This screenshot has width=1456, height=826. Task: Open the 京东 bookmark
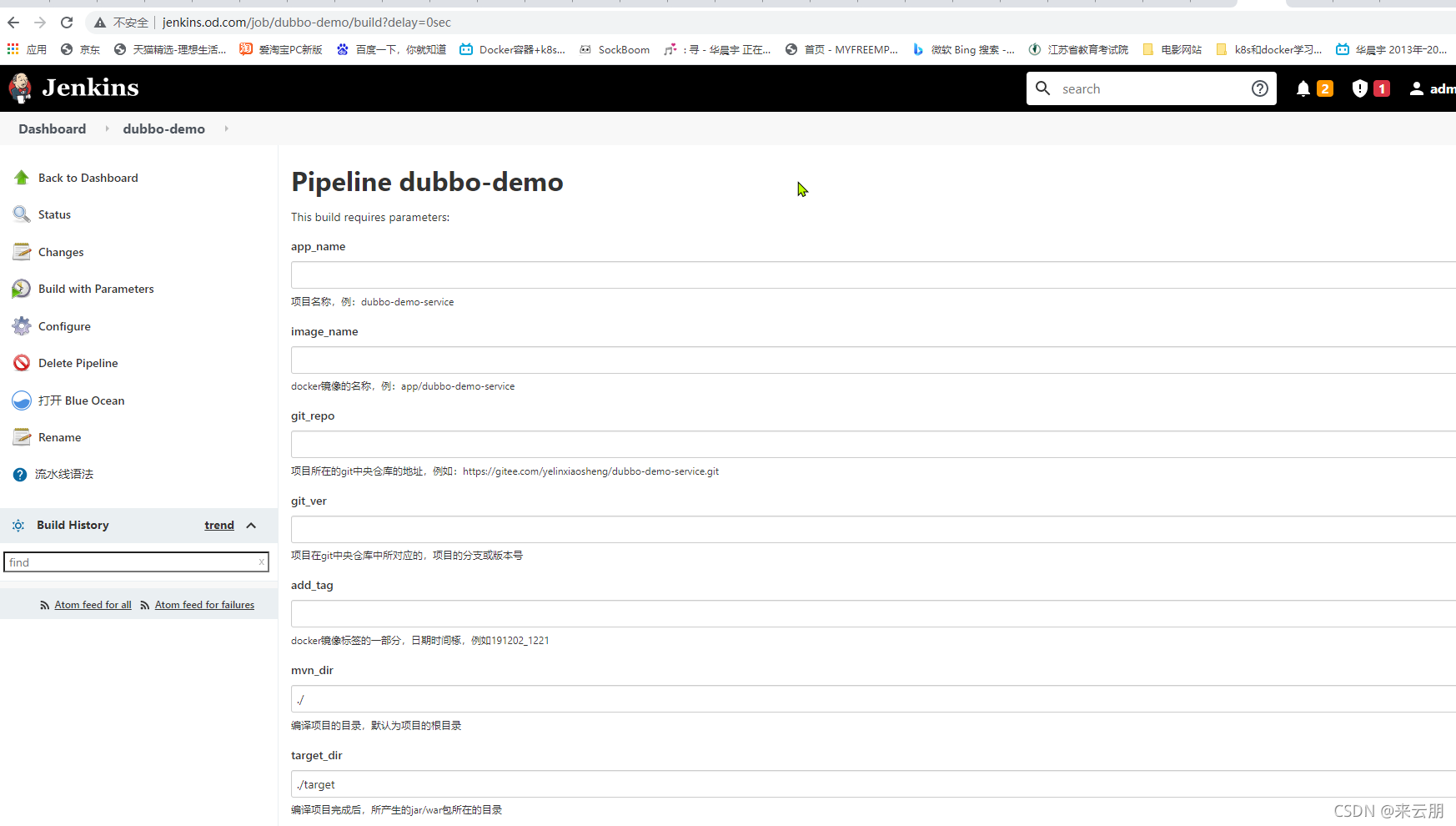[80, 49]
